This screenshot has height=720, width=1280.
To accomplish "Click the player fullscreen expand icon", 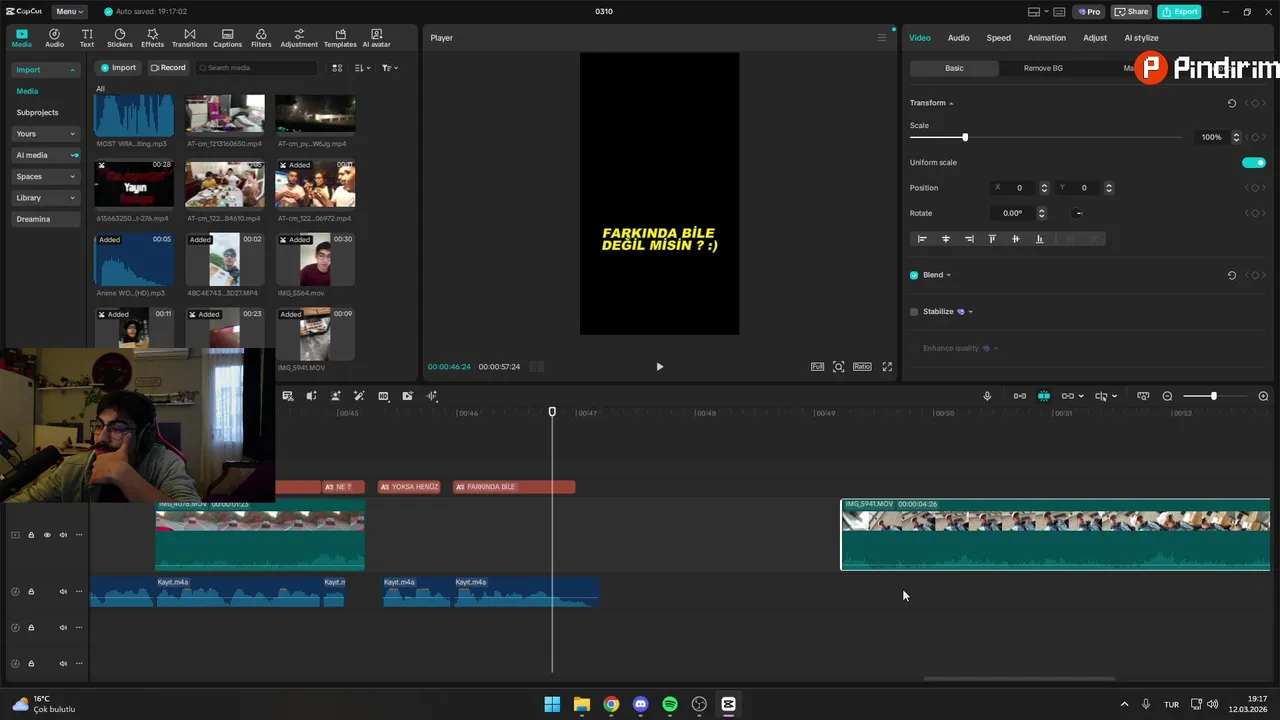I will 887,367.
